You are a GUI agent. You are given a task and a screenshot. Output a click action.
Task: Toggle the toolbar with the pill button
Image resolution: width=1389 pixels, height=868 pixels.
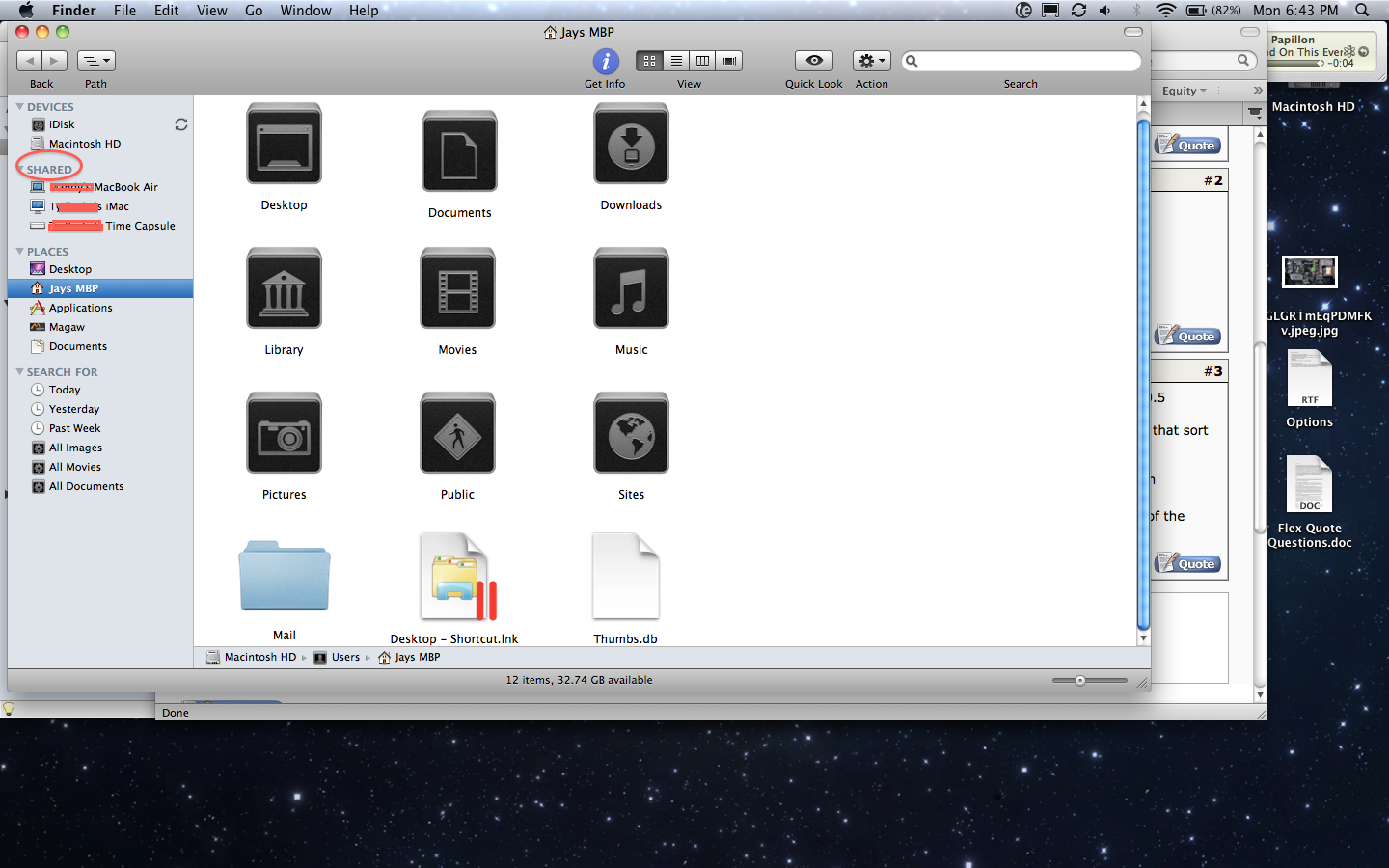[1133, 32]
